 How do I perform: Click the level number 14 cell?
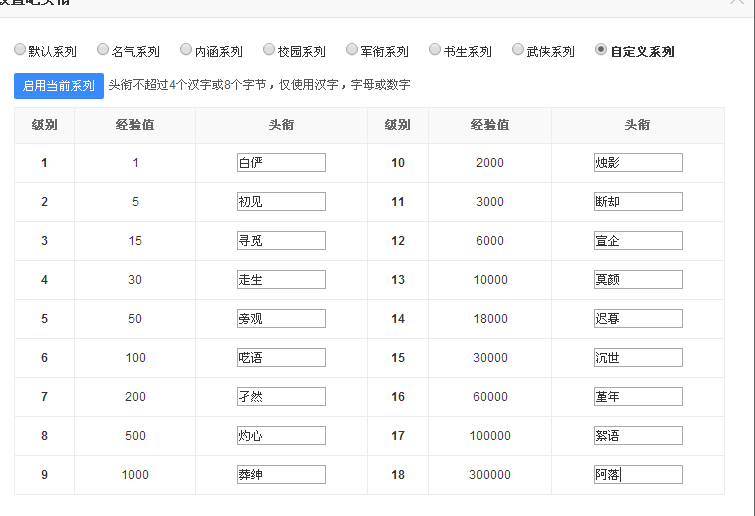pos(398,319)
